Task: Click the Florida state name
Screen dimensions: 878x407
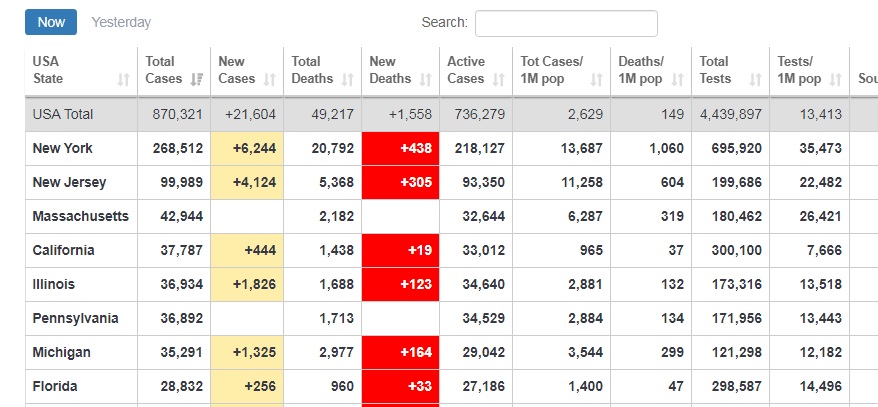Action: (55, 386)
